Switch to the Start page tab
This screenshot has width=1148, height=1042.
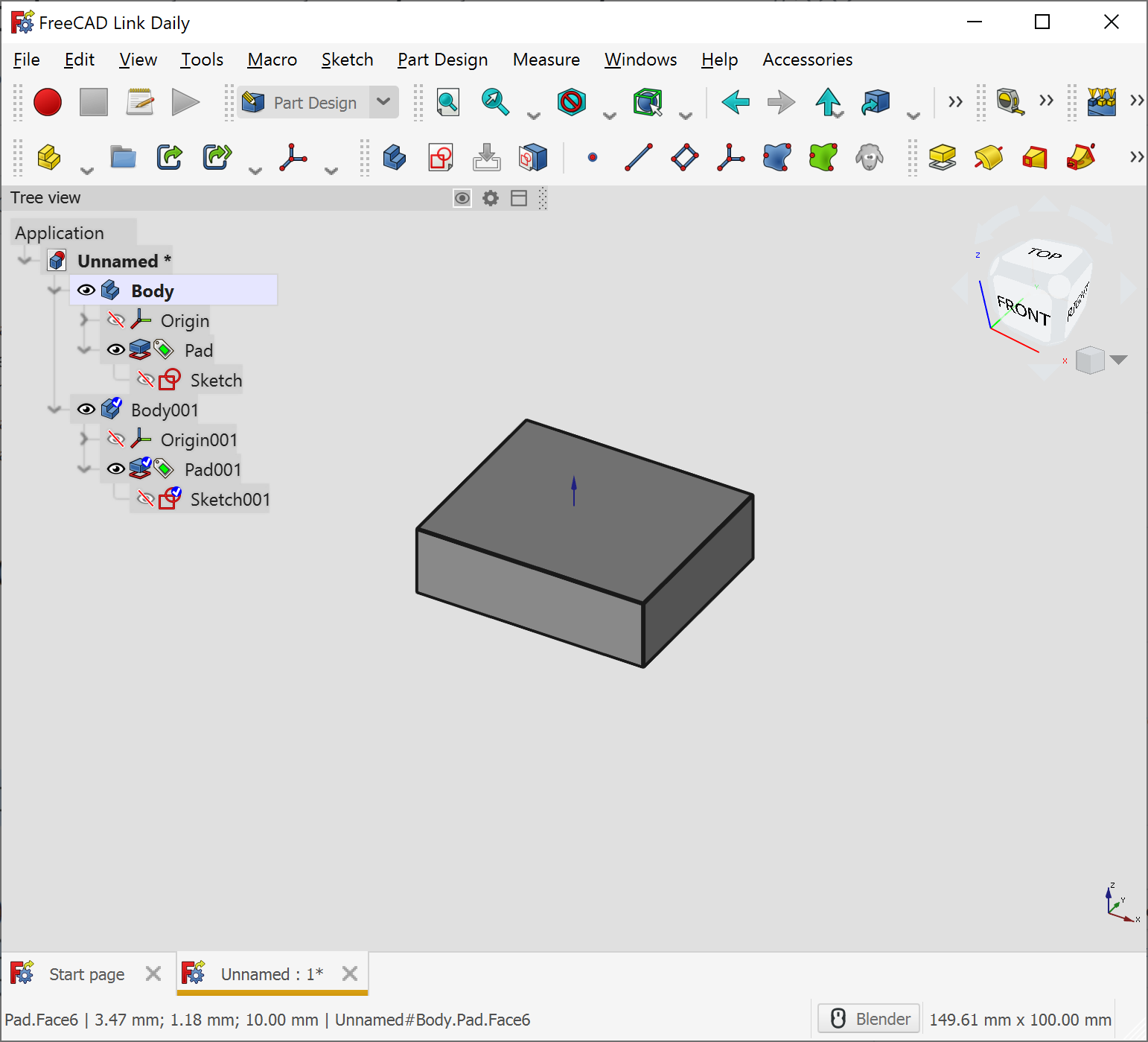click(86, 973)
